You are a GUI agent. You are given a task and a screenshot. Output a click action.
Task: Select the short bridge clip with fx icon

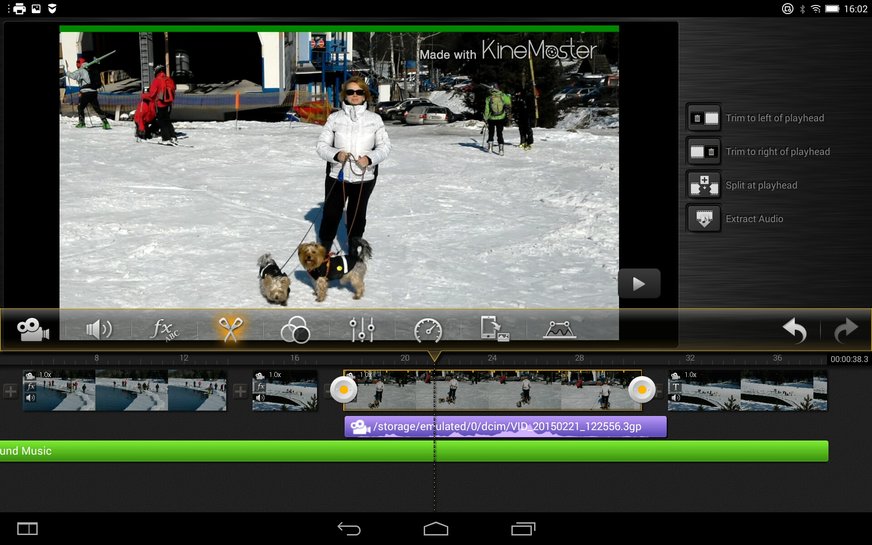tap(285, 390)
